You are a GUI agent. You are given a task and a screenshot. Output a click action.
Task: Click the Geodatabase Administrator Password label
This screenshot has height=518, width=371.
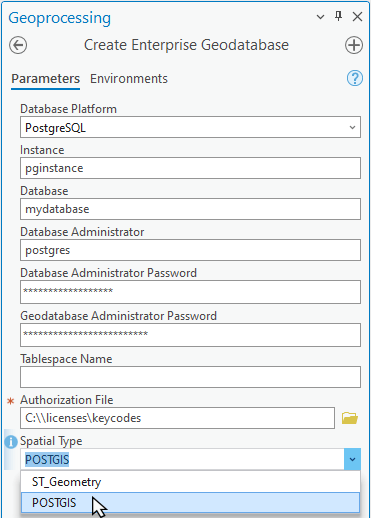[118, 316]
